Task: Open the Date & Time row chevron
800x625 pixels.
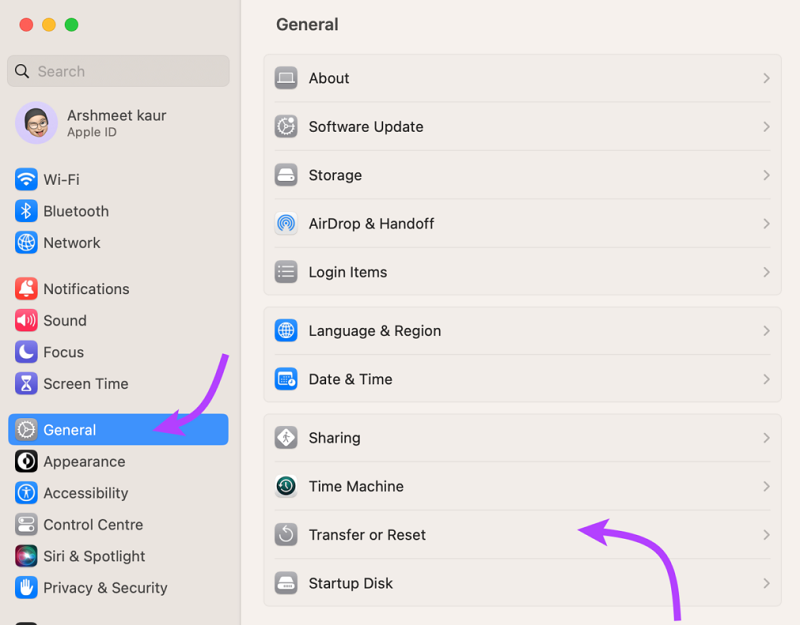Action: point(766,380)
